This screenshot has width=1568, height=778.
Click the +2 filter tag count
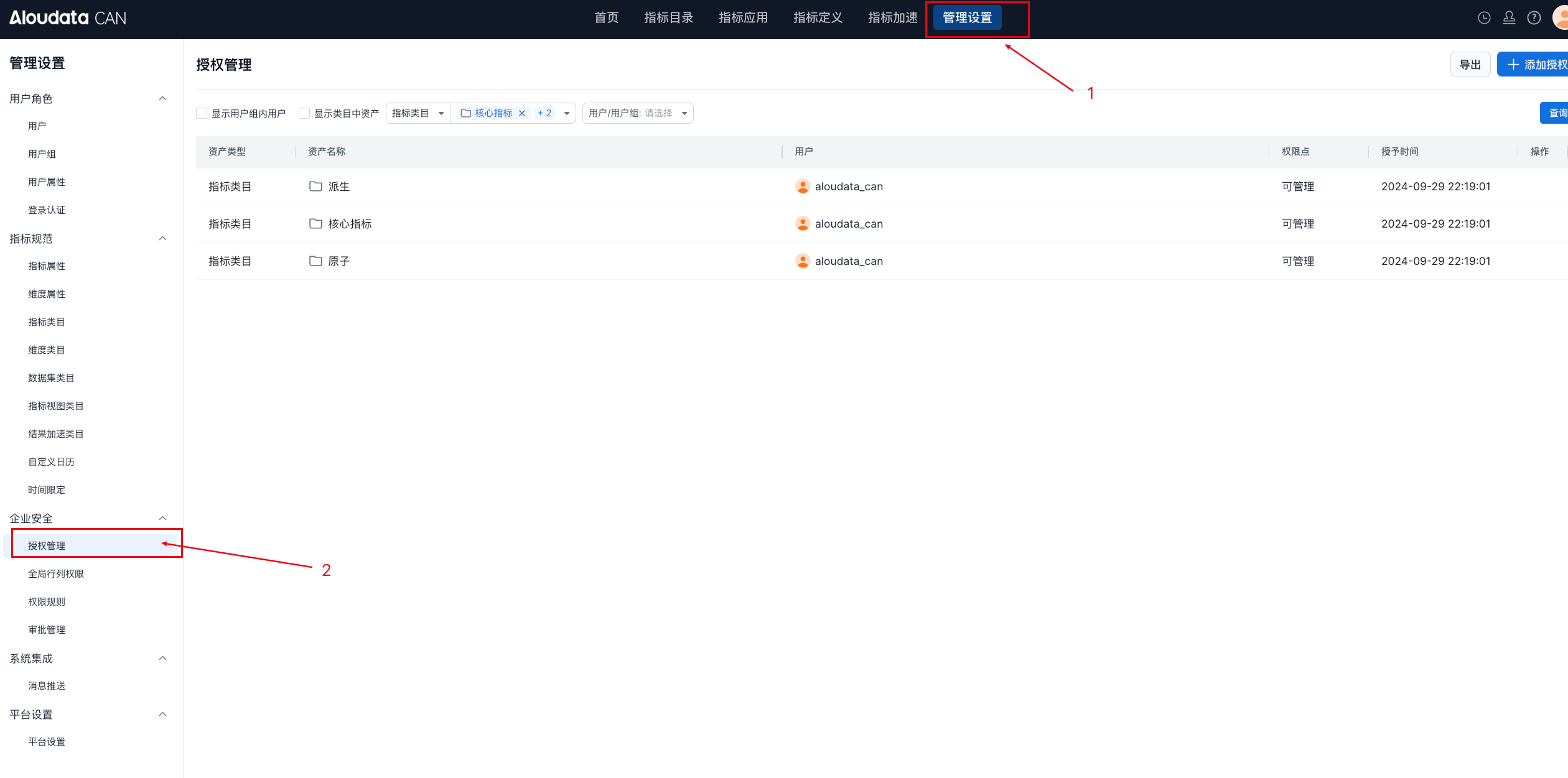point(544,113)
